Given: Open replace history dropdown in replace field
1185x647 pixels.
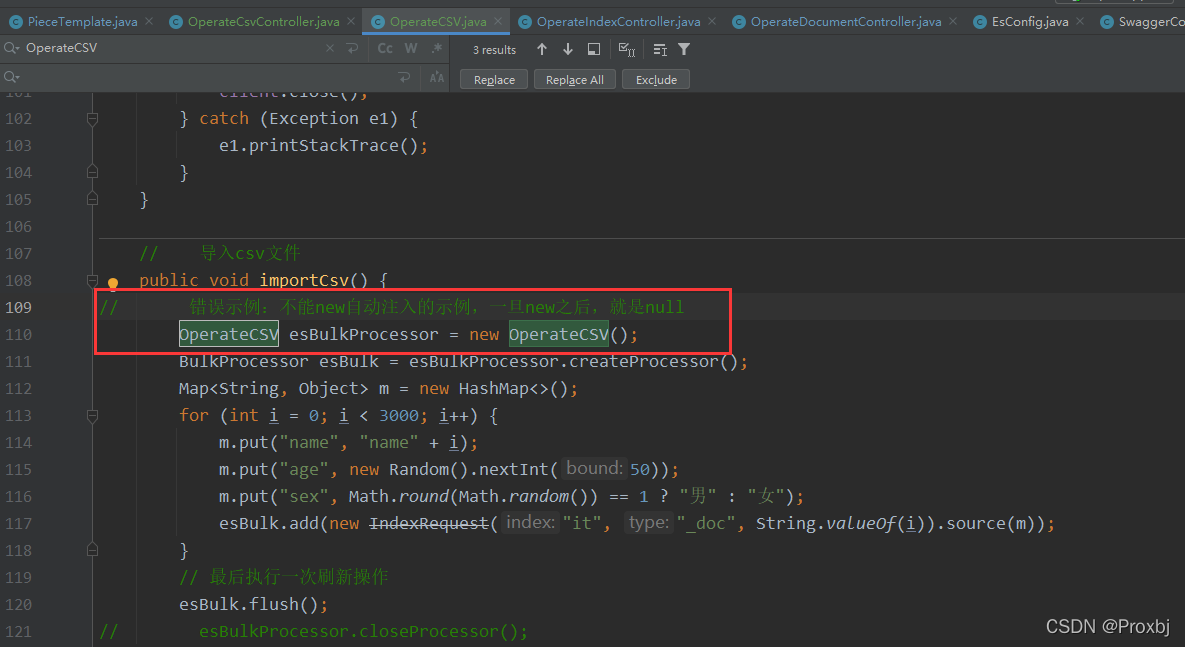Looking at the screenshot, I should tap(11, 77).
